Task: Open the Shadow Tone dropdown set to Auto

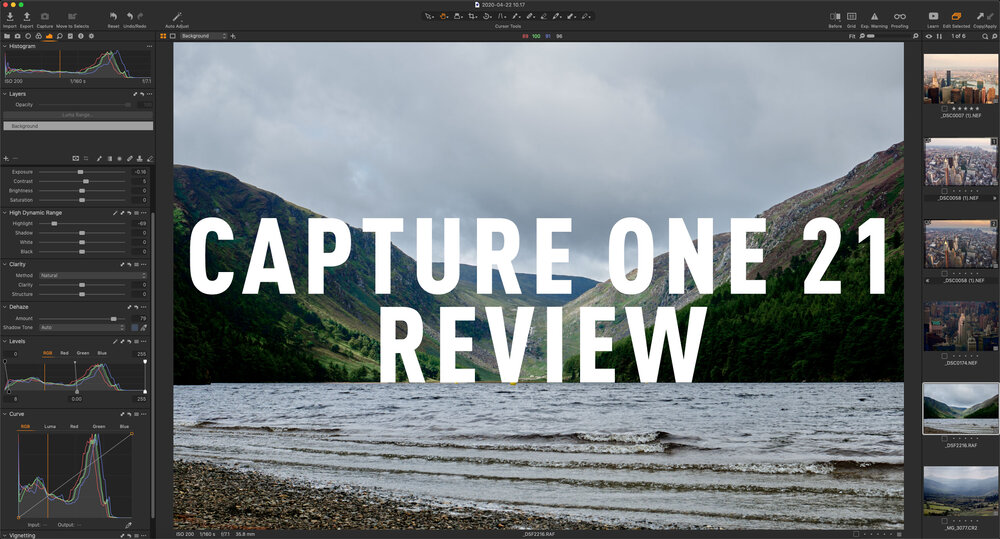Action: click(82, 327)
